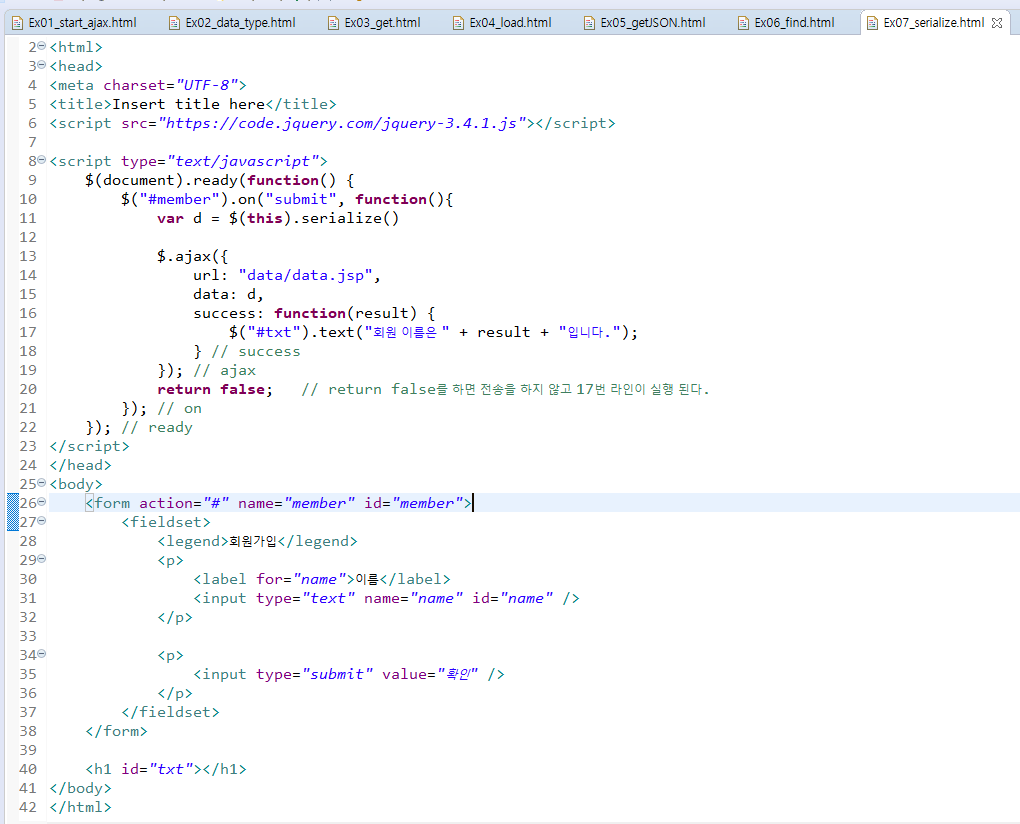Click the jQuery CDN URL string
Viewport: 1020px width, 824px height.
coord(342,123)
